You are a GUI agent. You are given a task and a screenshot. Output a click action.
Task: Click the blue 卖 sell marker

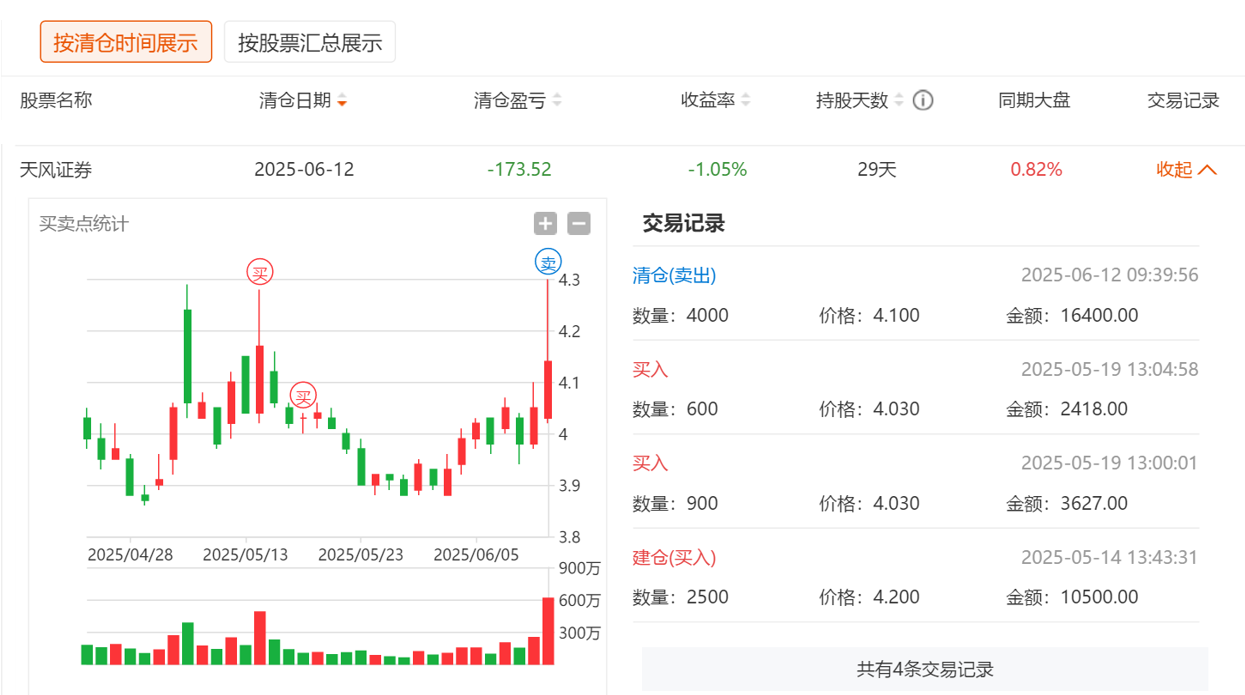tap(548, 263)
